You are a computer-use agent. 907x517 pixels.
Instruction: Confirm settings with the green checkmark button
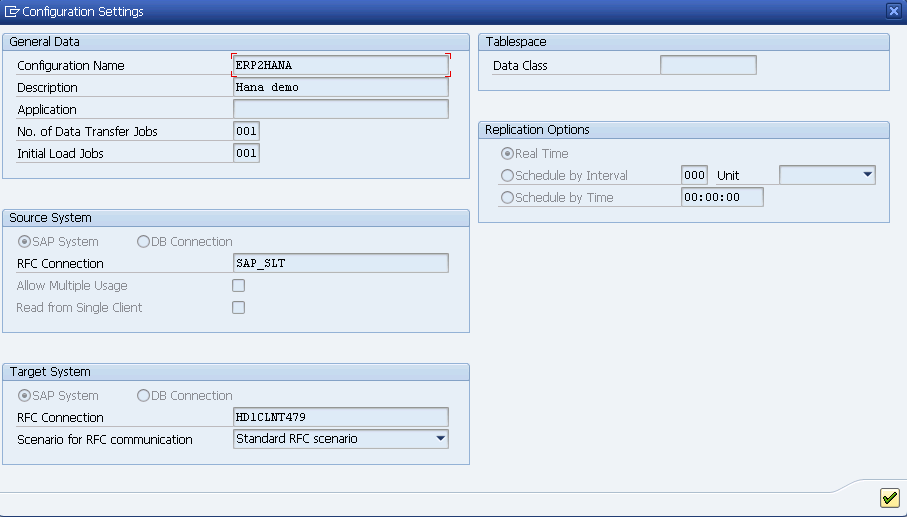click(x=889, y=498)
